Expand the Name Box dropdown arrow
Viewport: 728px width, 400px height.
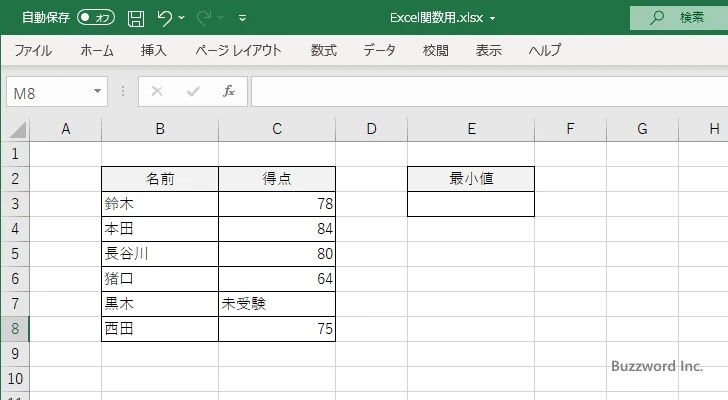[x=98, y=91]
